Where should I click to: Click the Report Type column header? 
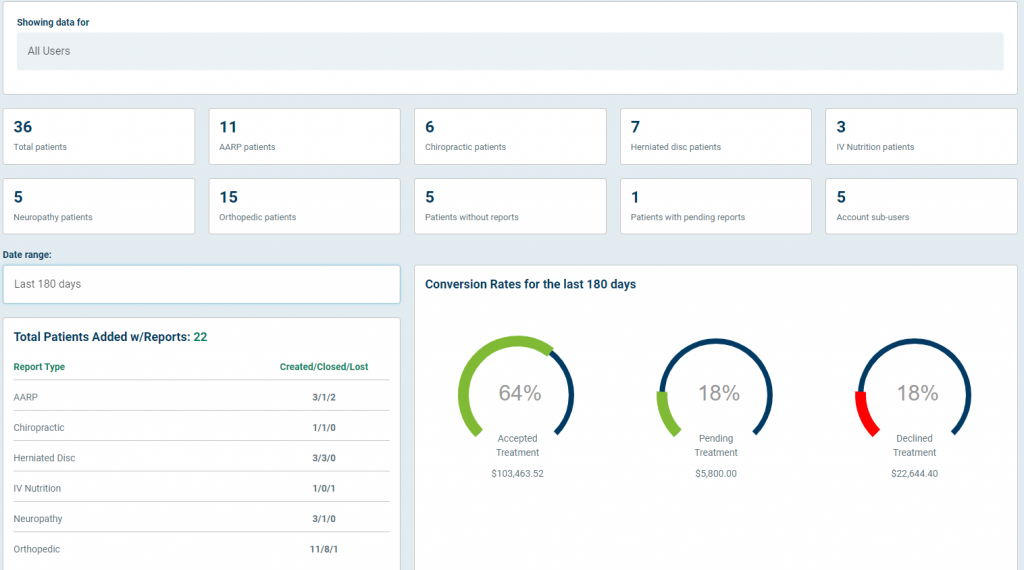(x=39, y=367)
